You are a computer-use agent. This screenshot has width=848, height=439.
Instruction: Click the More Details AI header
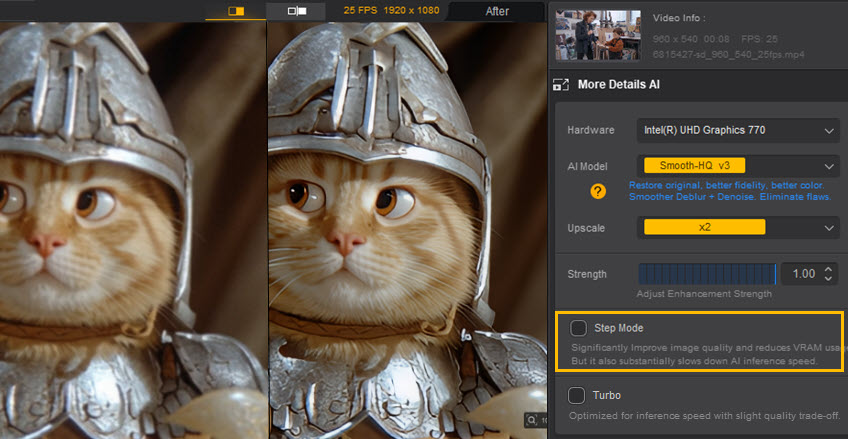[619, 85]
